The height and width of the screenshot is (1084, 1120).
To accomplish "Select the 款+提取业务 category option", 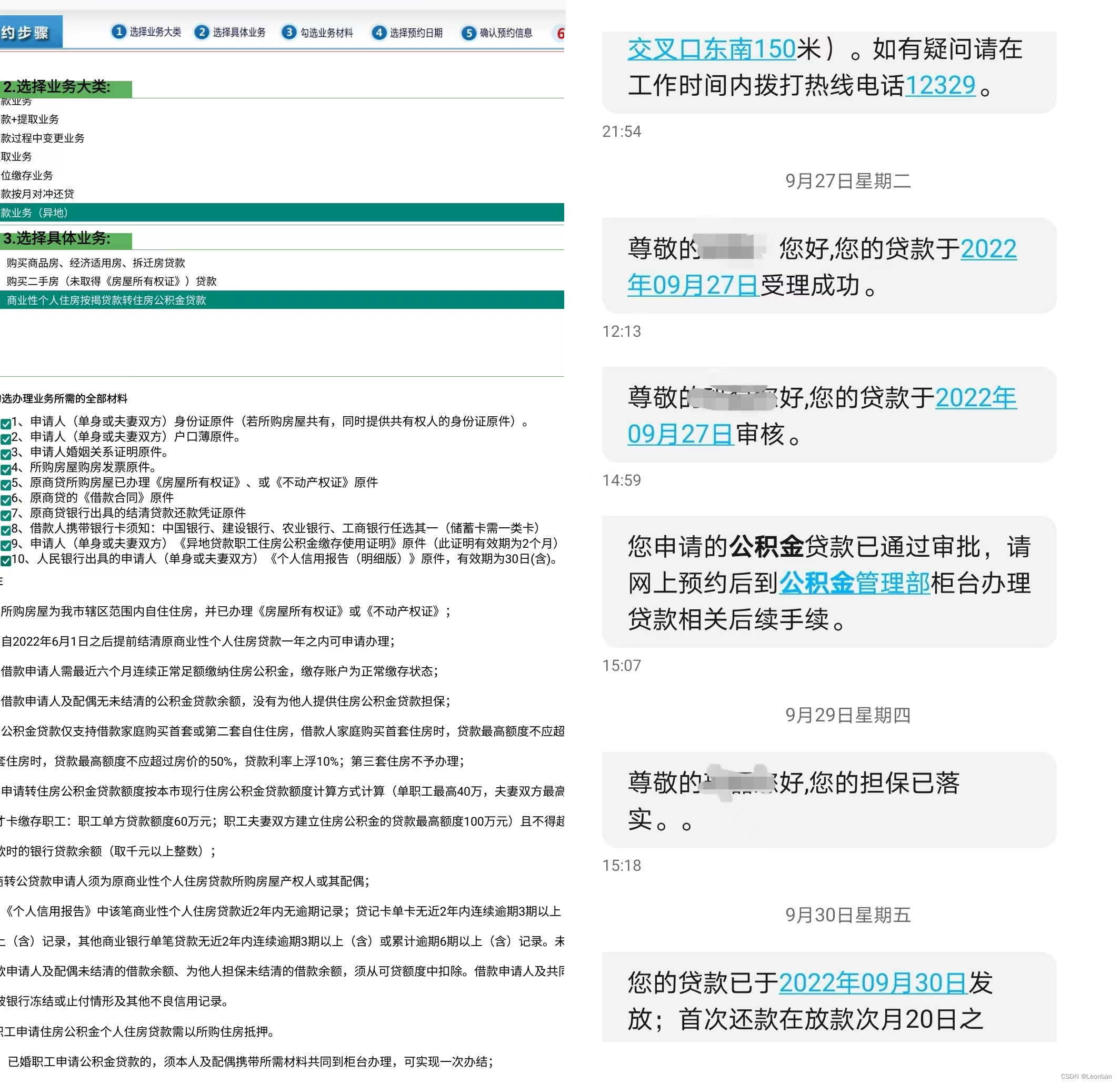I will tap(31, 119).
